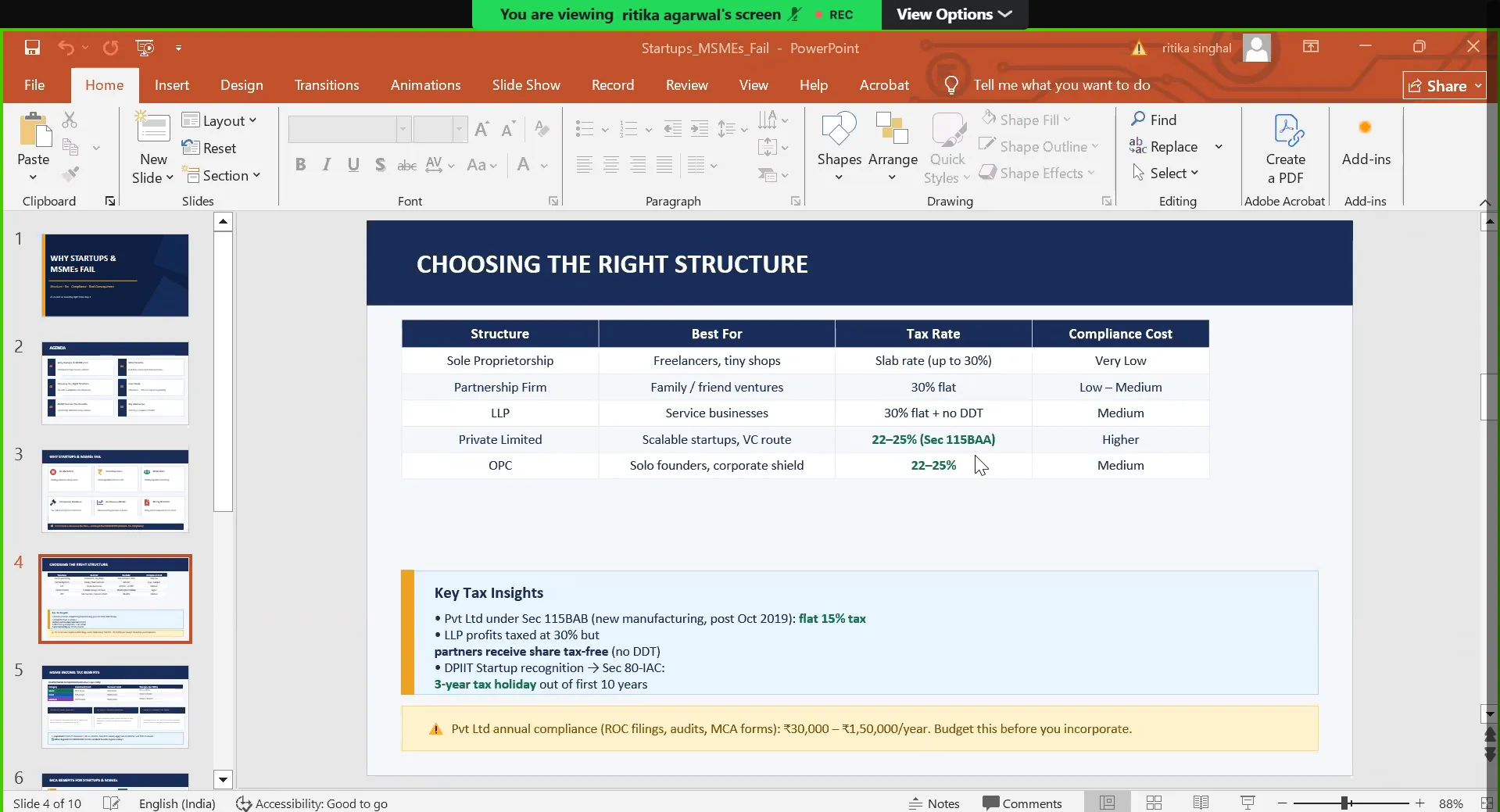Open the Transitions ribbon tab
1500x812 pixels.
click(327, 85)
